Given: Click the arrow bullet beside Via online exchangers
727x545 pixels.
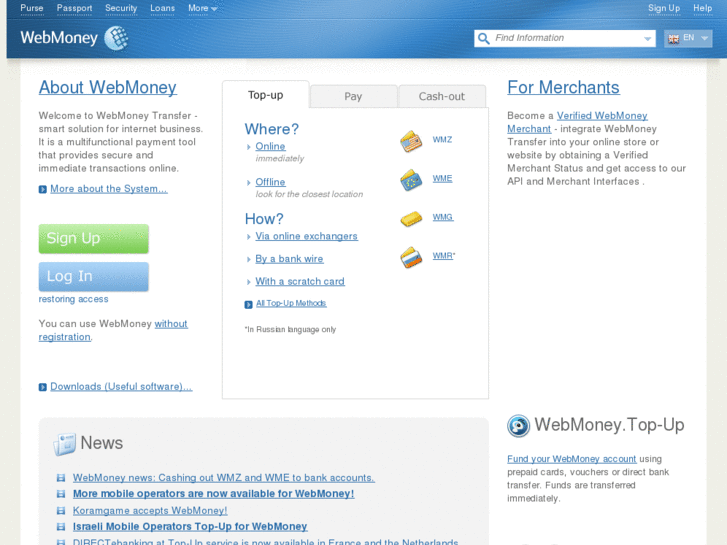Looking at the screenshot, I should [x=249, y=237].
